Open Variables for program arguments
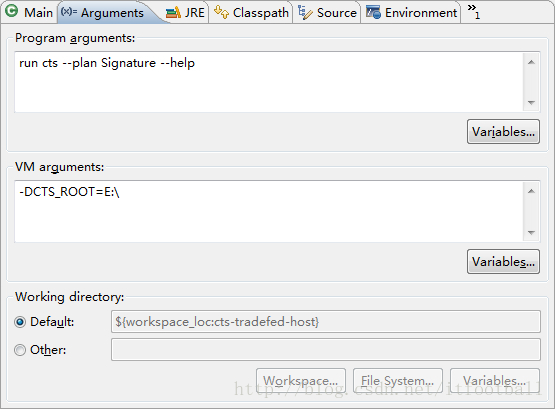Viewport: 555px width, 409px height. (x=503, y=132)
